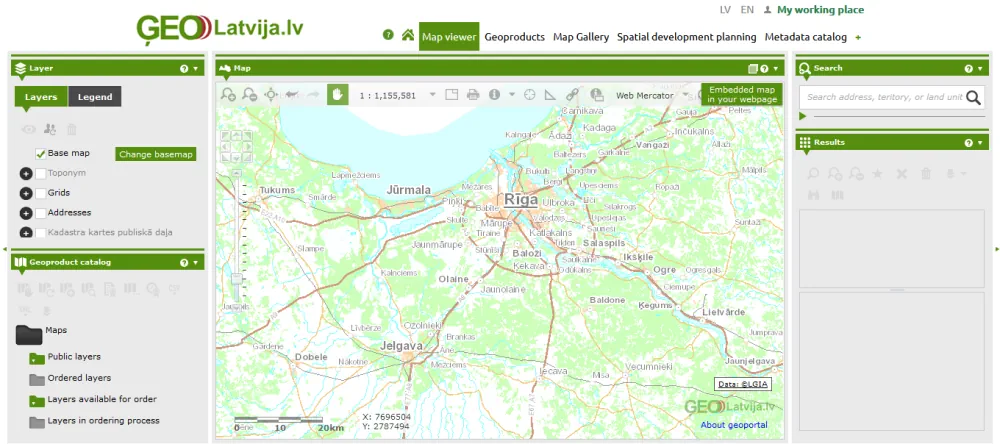This screenshot has width=1000, height=444.
Task: Click the Change basemap button
Action: click(x=156, y=154)
